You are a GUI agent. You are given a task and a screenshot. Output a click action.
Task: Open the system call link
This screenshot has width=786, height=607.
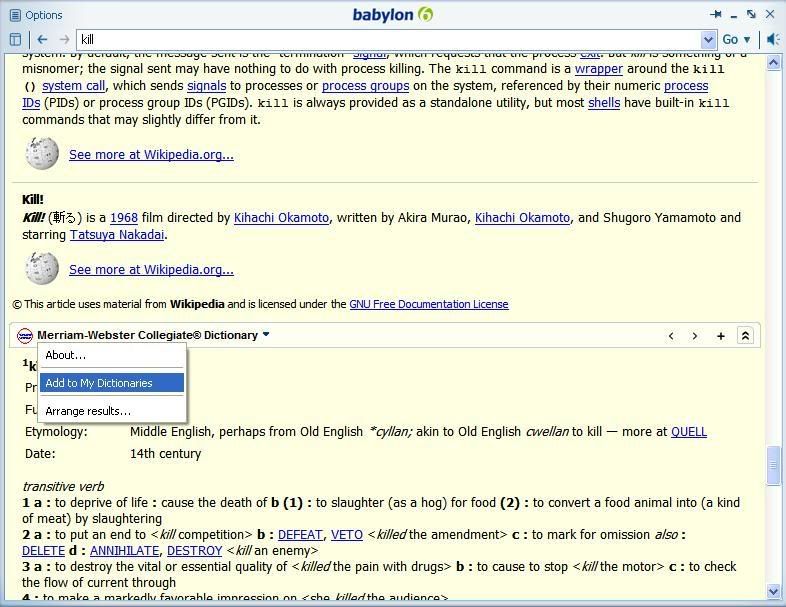point(74,86)
